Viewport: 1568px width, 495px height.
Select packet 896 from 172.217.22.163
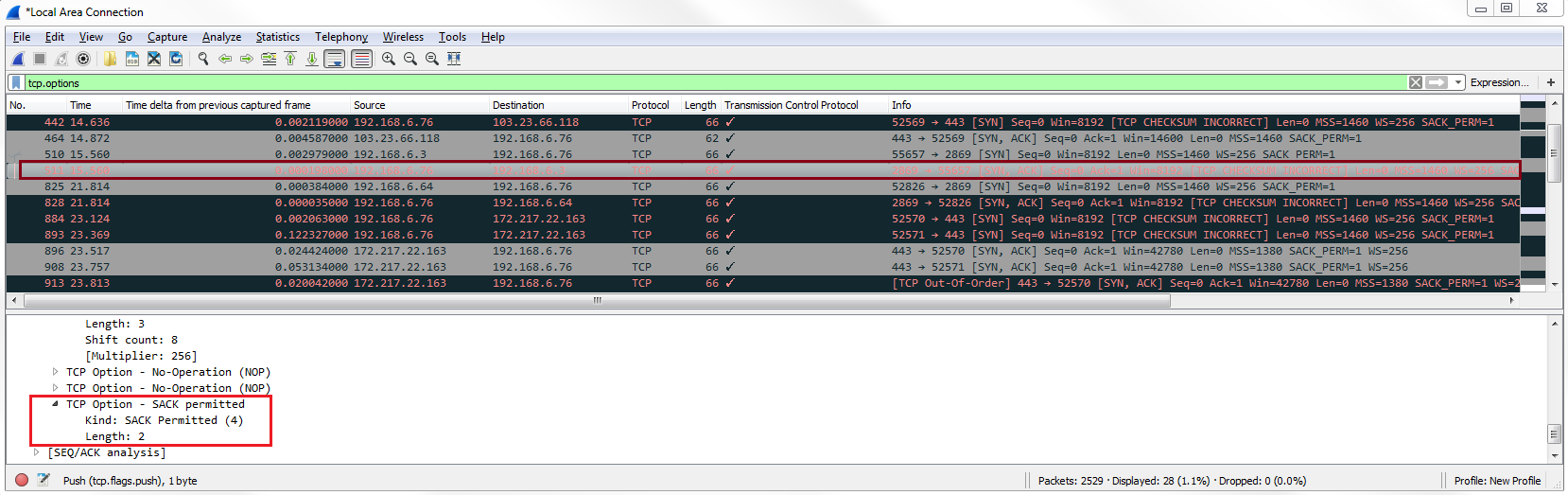coord(762,251)
